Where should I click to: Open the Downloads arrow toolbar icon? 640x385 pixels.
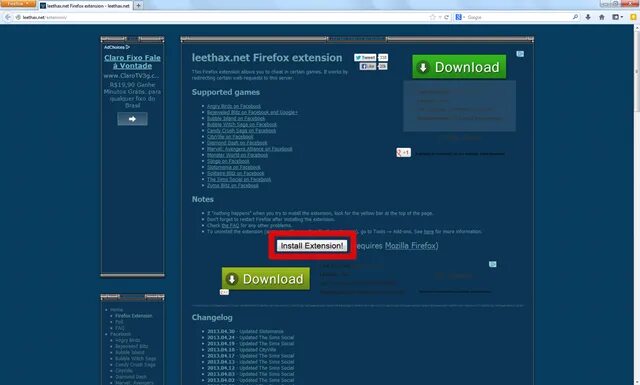tap(588, 17)
